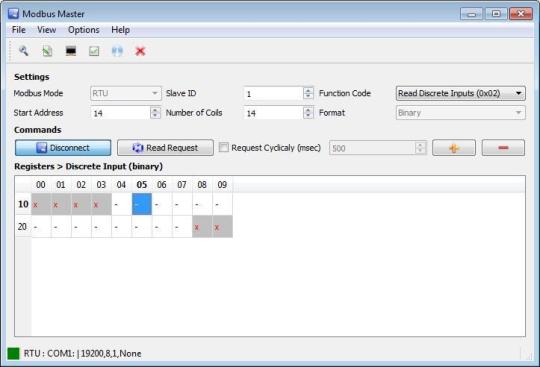Select column header 00
Viewport: 540px width, 367px height.
pos(41,185)
